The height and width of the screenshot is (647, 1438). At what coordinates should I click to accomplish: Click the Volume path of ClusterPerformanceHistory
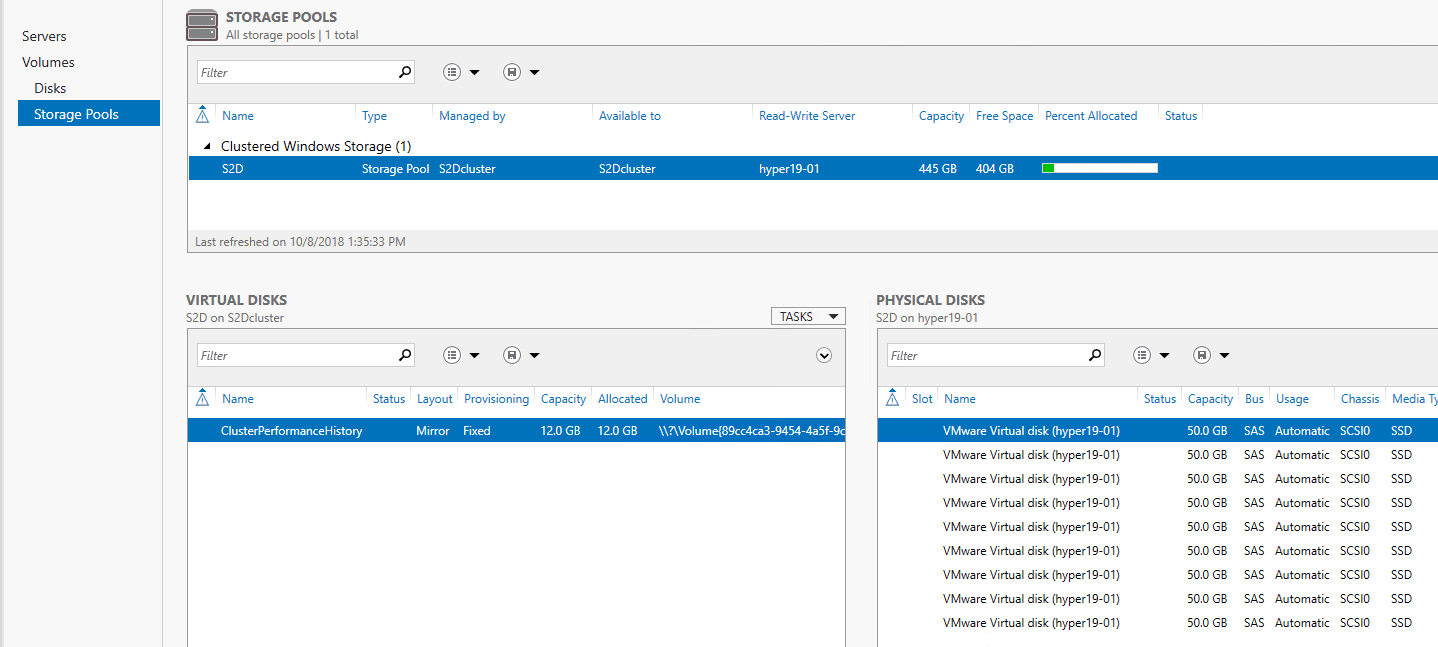[752, 431]
